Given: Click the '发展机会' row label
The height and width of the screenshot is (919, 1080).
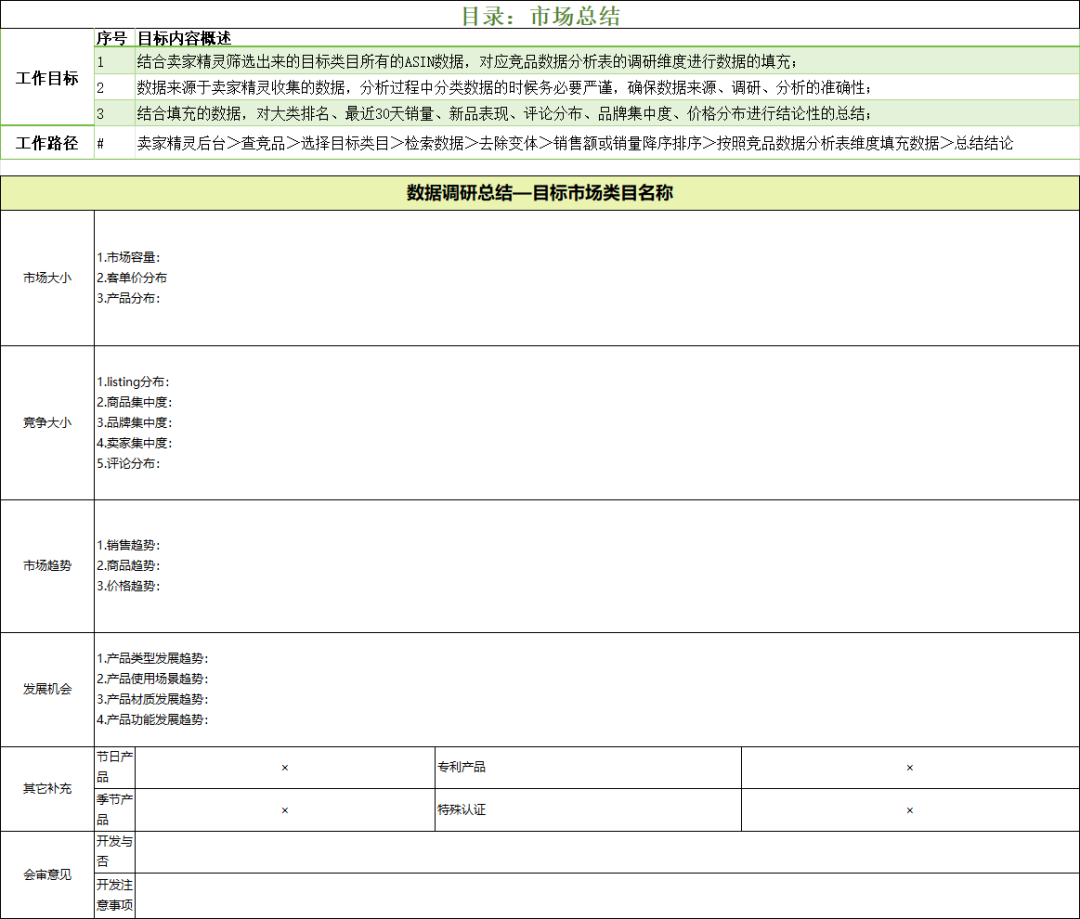Looking at the screenshot, I should [x=47, y=689].
